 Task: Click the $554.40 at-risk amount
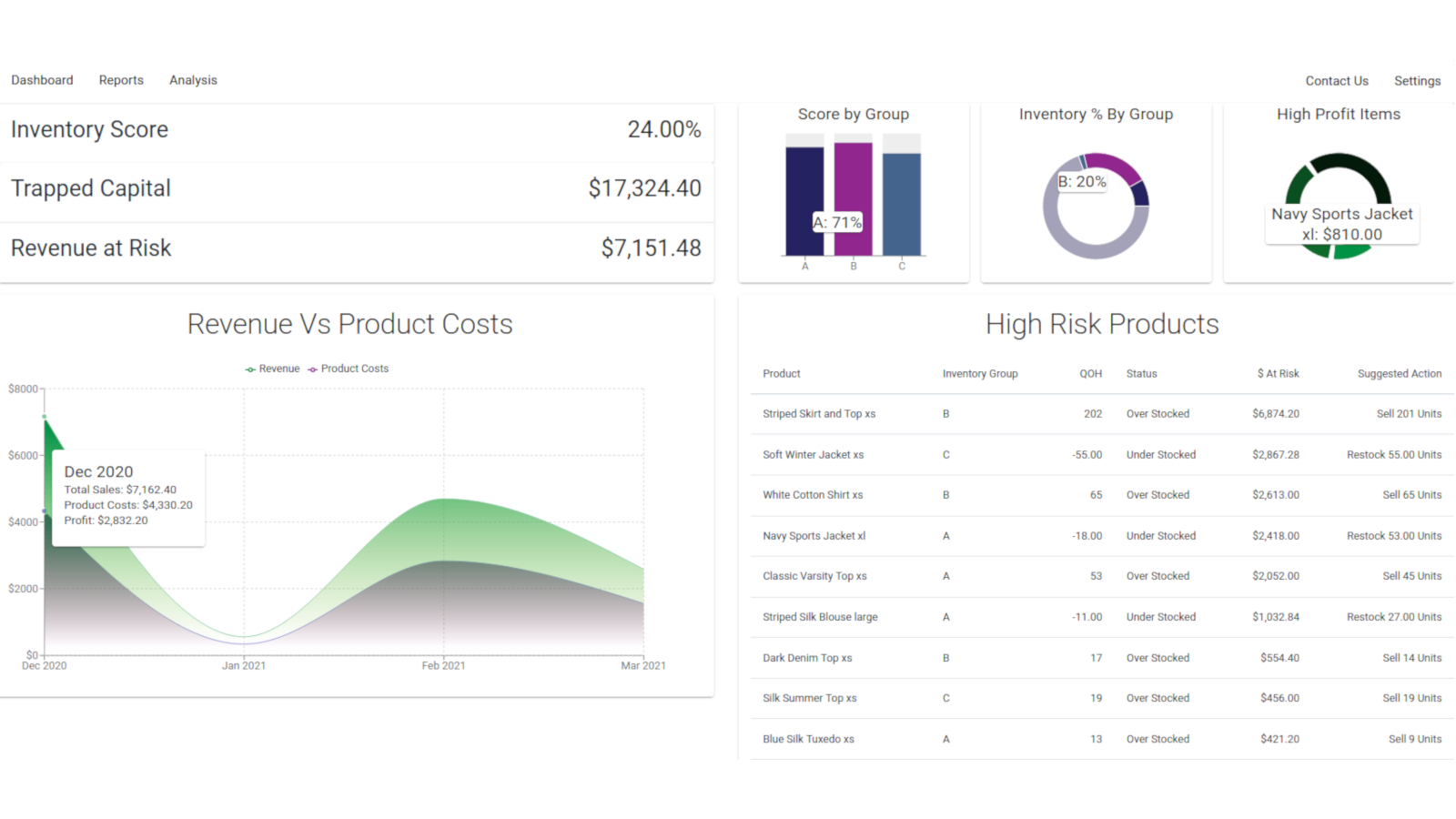[x=1279, y=658]
